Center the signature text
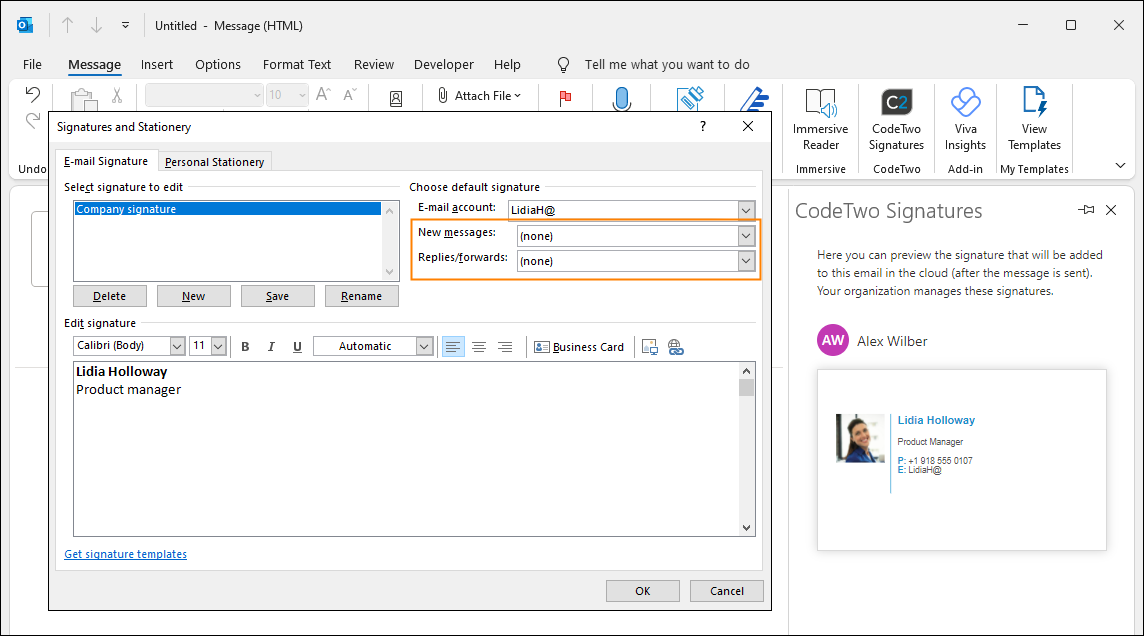 (479, 347)
